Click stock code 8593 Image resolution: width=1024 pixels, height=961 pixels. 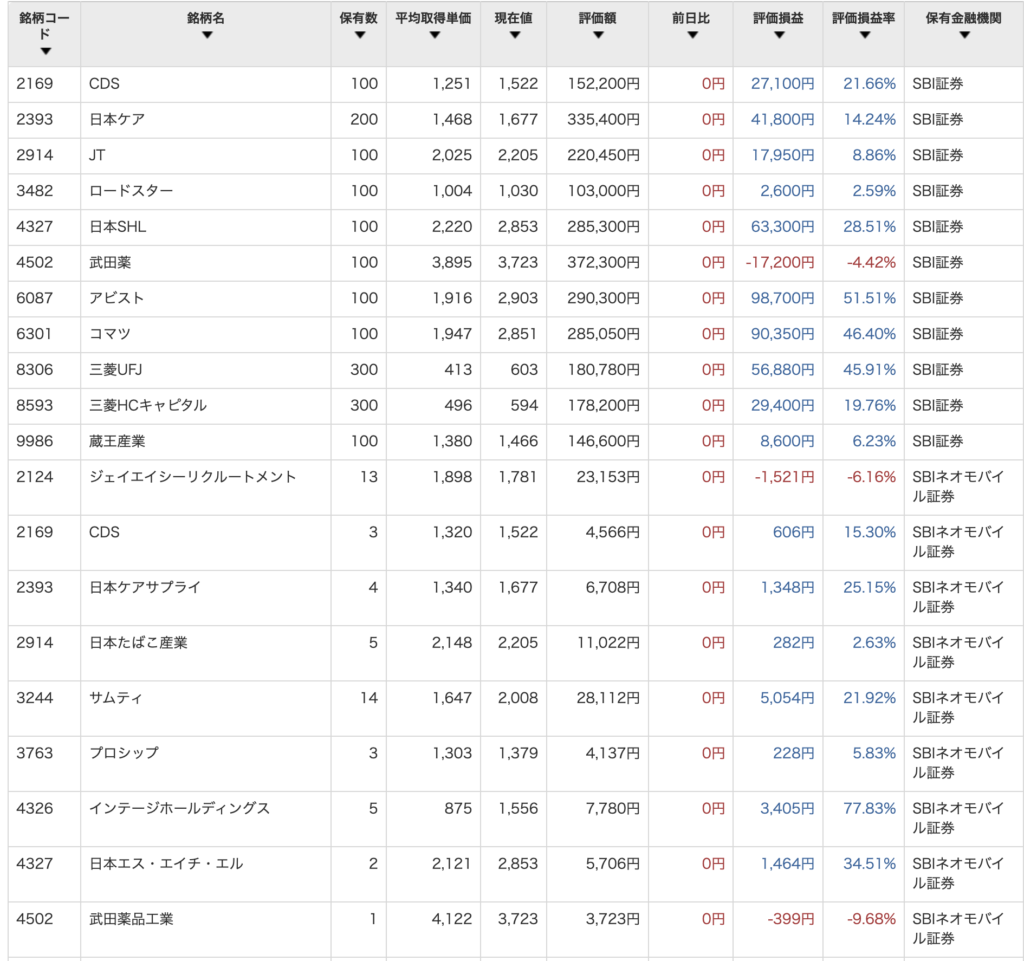(x=35, y=405)
